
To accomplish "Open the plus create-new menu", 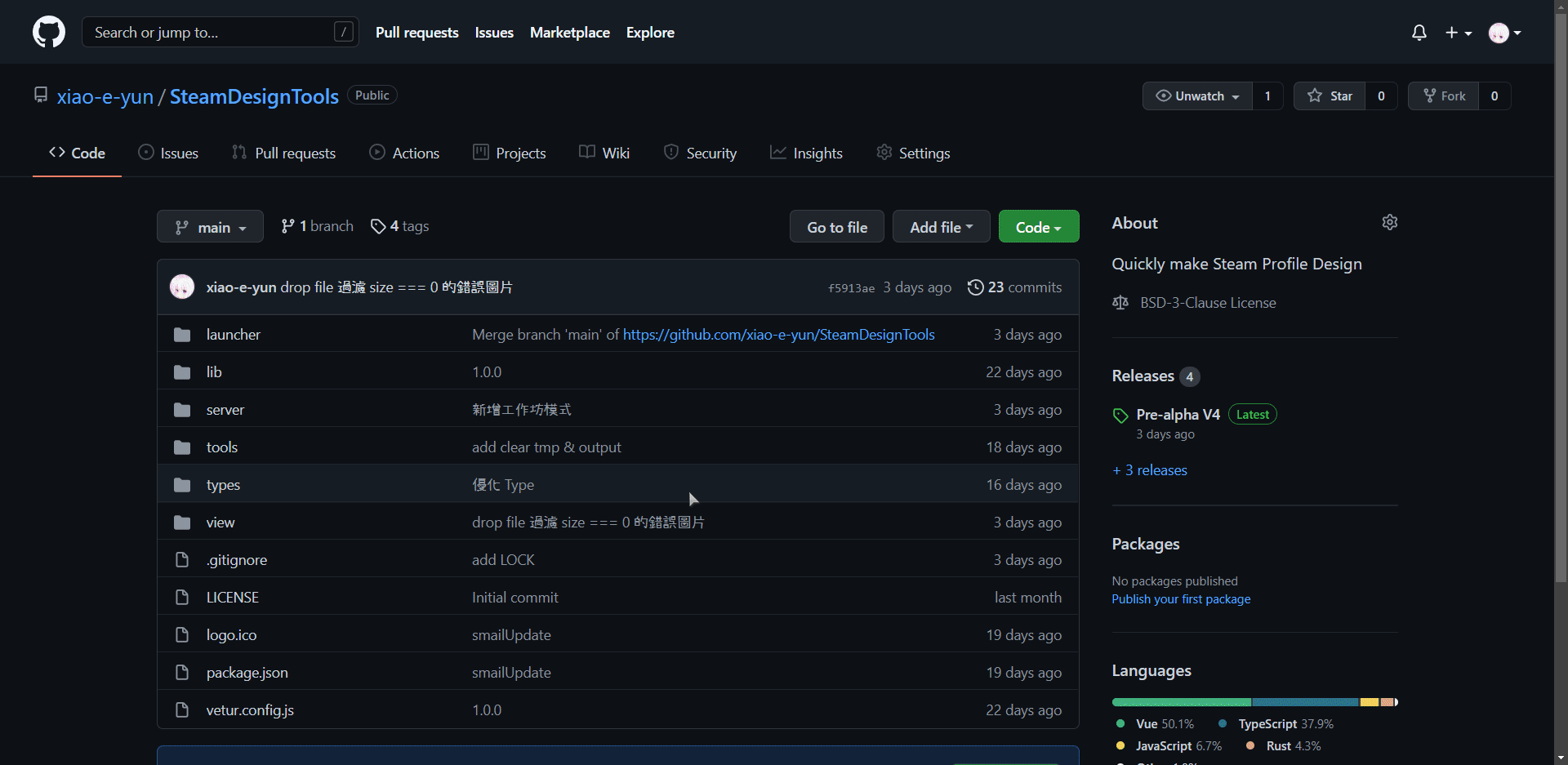I will point(1458,33).
